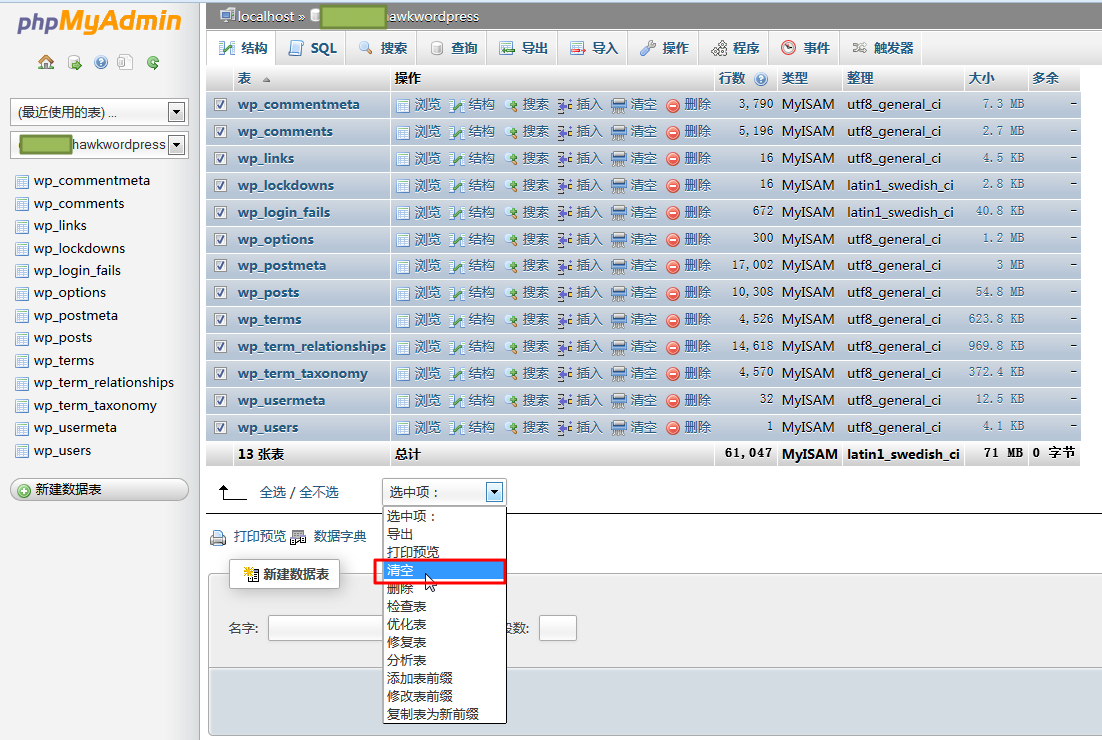Click table icon beside wp_options in sidebar
Image resolution: width=1102 pixels, height=740 pixels.
coord(22,294)
